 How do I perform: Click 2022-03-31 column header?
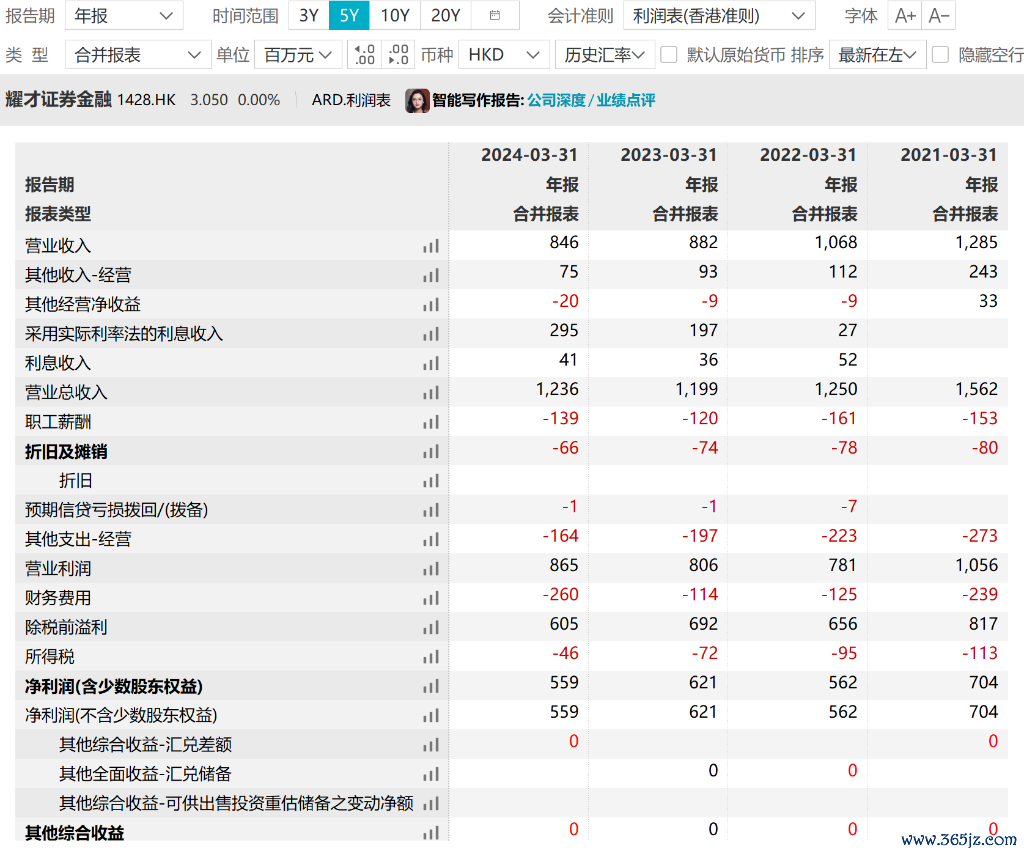(x=808, y=155)
